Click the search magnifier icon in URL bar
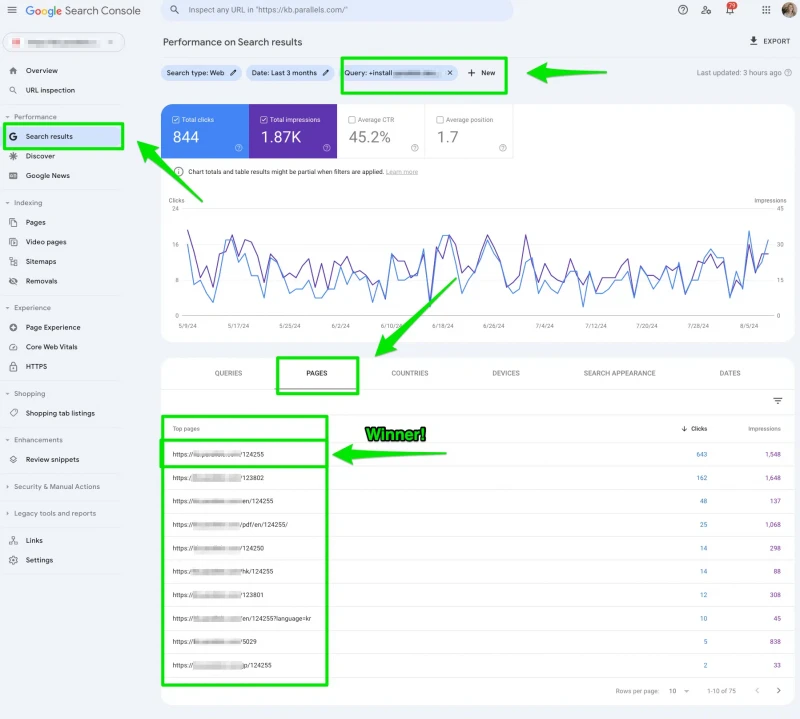The image size is (800, 719). coord(174,10)
